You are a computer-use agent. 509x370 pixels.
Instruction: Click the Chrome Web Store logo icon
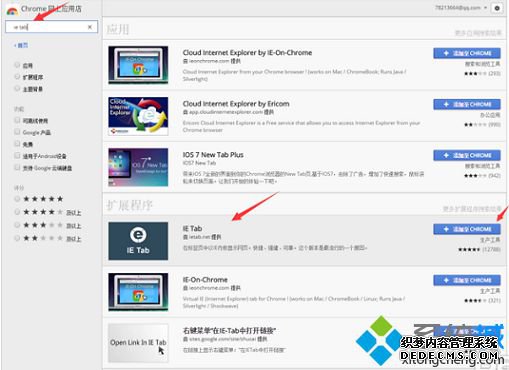[12, 10]
